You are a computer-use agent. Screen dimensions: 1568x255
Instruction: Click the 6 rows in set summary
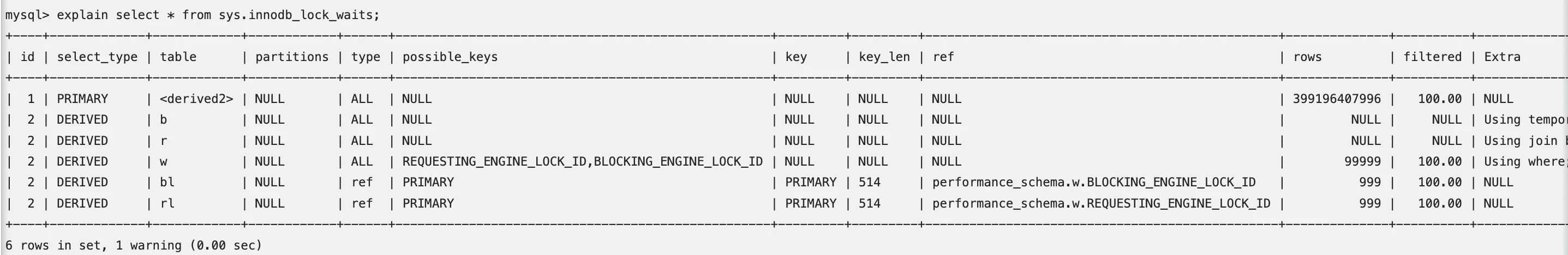pos(133,245)
